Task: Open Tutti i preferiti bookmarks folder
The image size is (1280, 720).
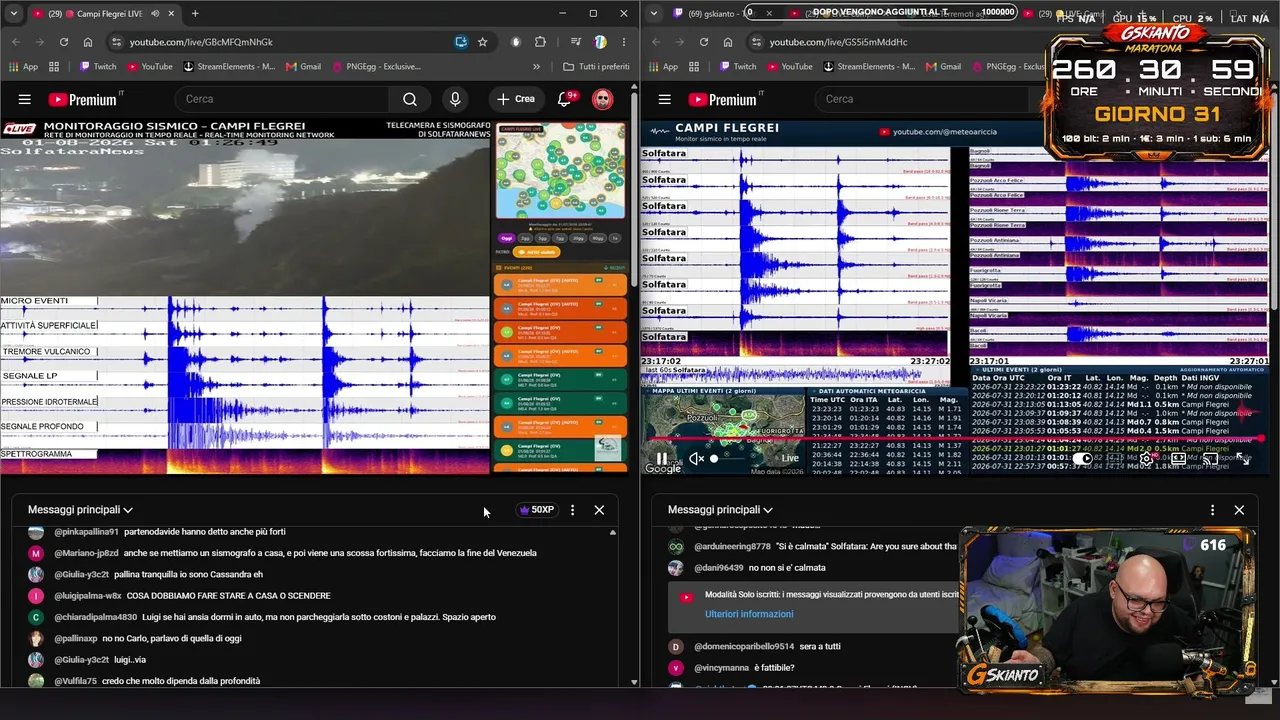Action: 596,67
